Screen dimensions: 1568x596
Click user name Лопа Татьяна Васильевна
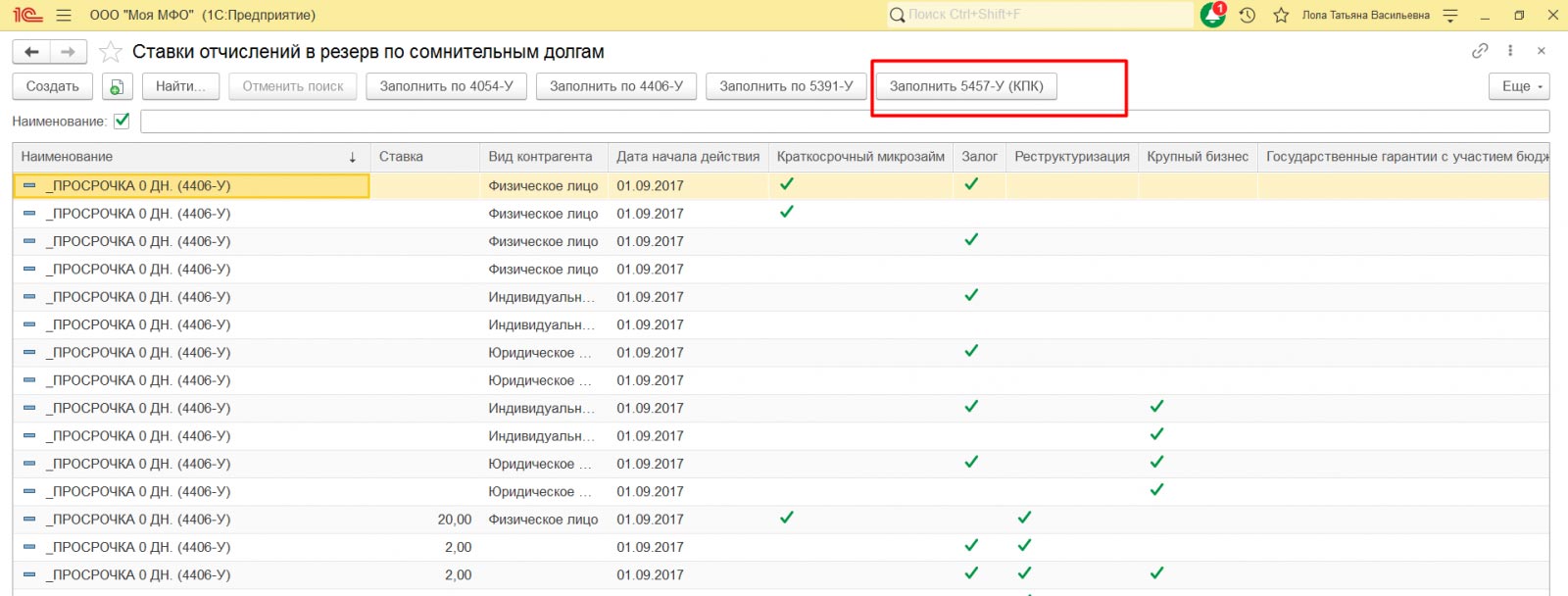coord(1366,15)
